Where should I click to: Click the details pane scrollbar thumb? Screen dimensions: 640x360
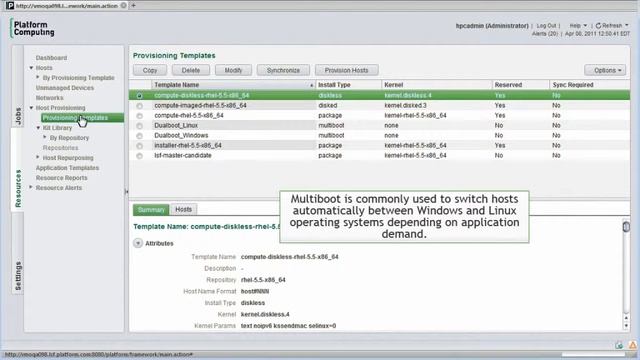click(x=626, y=227)
